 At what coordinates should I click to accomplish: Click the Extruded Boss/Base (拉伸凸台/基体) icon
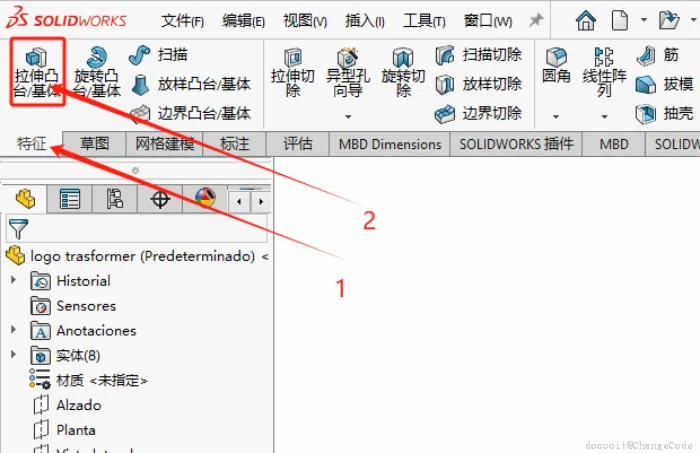pos(37,58)
